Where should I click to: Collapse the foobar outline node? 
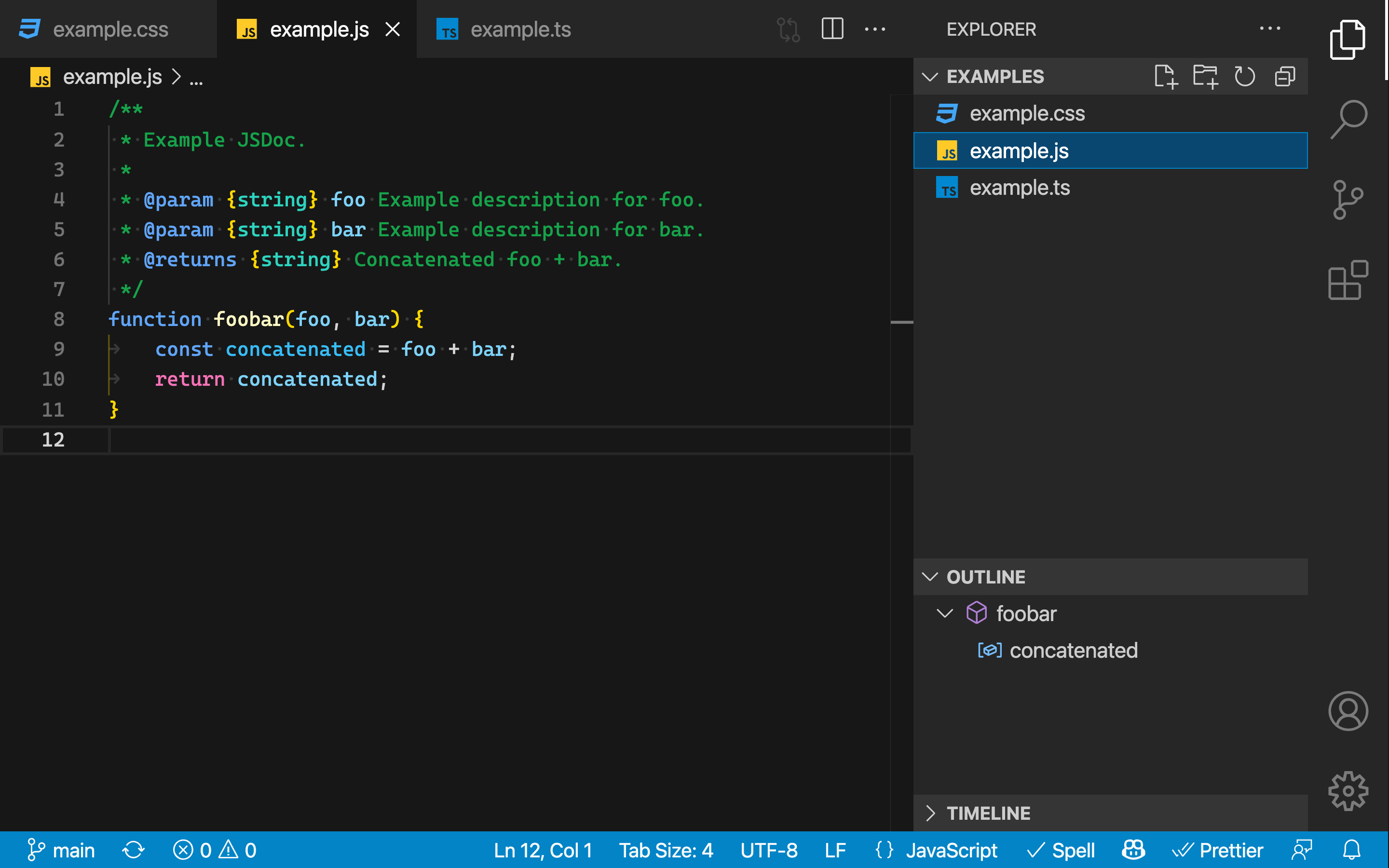click(x=945, y=613)
